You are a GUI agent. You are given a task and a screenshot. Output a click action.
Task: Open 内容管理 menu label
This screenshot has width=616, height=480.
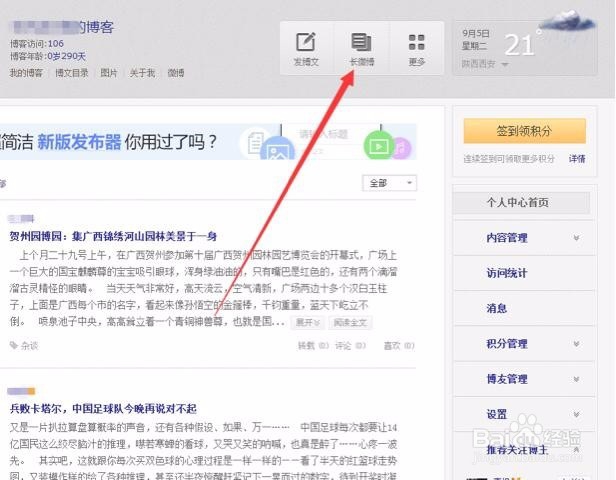click(x=507, y=238)
